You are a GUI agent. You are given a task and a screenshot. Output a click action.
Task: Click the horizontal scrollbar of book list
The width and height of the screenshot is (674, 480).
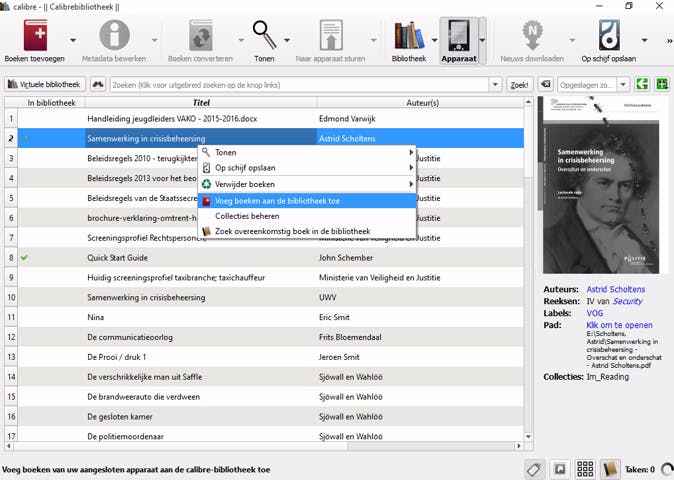tap(263, 446)
